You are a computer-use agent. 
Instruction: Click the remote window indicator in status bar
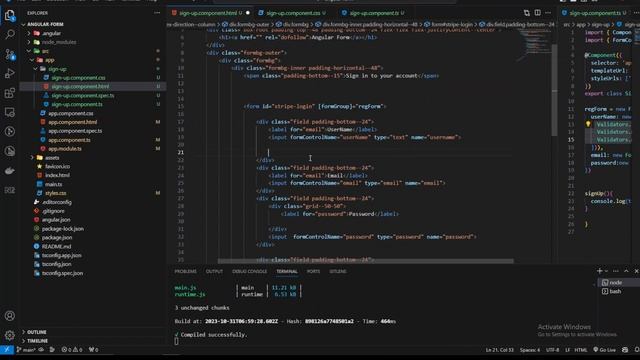(x=7, y=350)
